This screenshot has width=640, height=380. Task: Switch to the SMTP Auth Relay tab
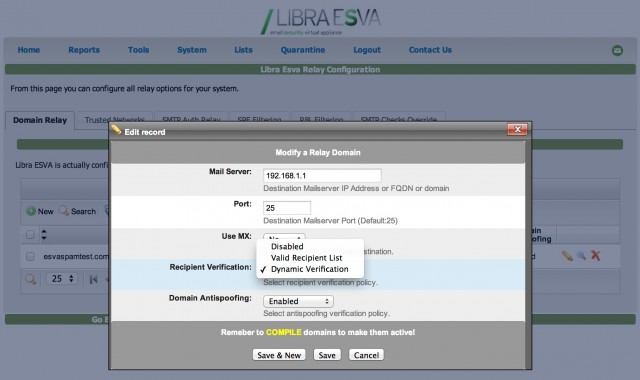click(191, 118)
